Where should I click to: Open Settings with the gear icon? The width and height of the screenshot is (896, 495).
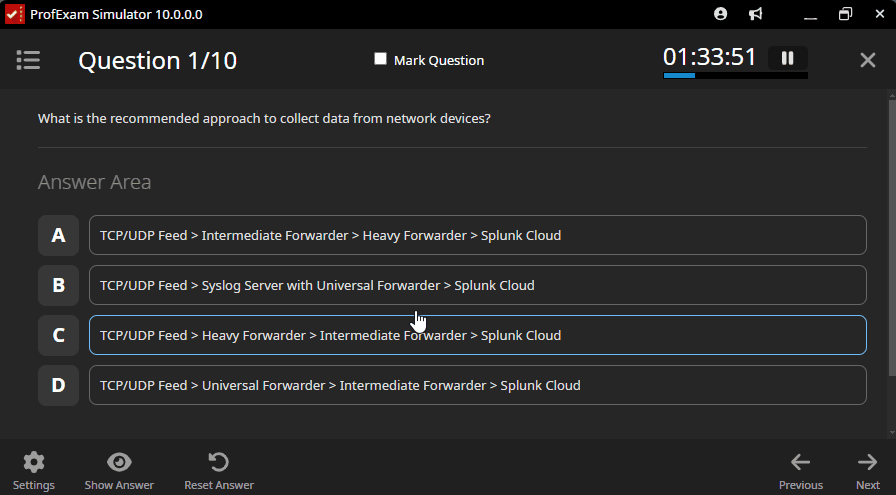[x=34, y=462]
